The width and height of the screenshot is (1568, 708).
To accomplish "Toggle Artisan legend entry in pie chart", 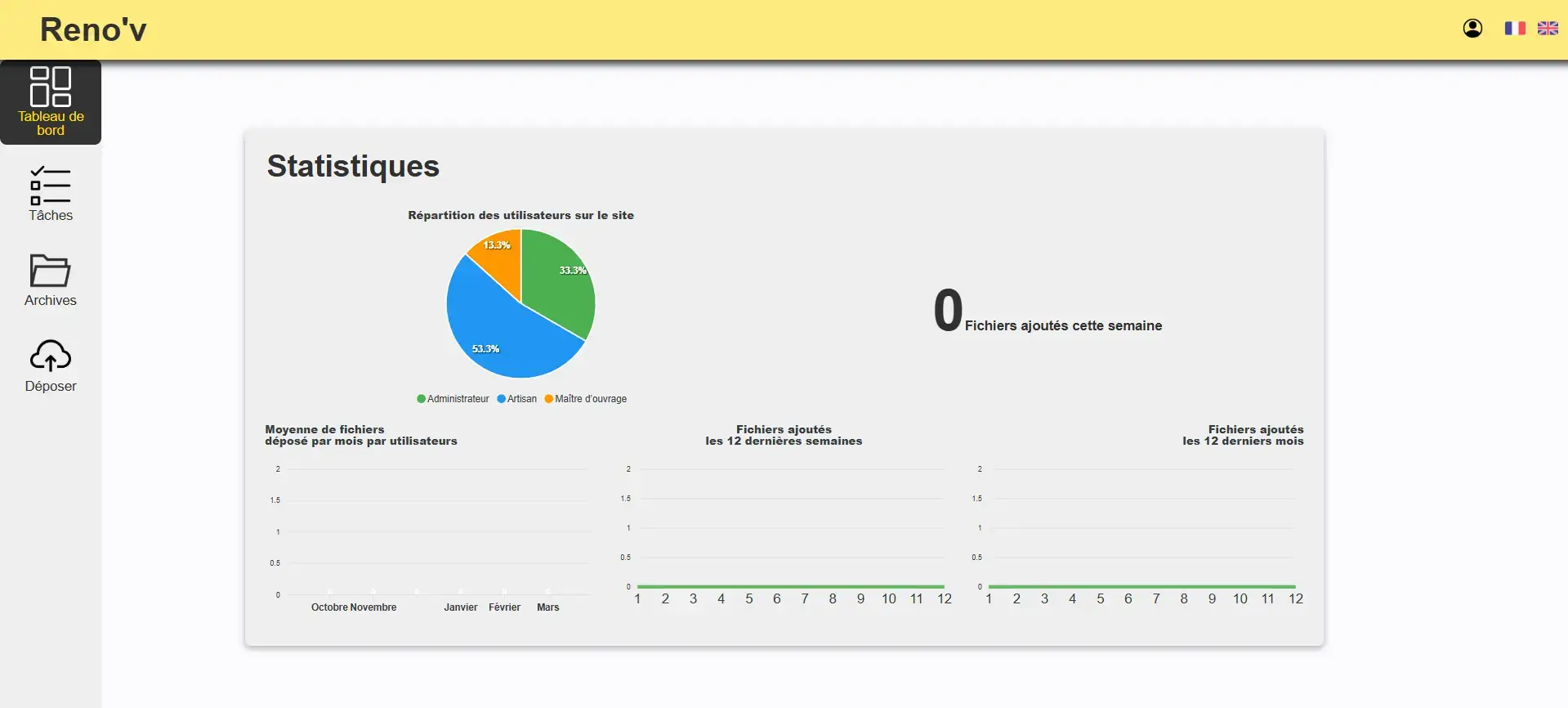I will pos(517,399).
